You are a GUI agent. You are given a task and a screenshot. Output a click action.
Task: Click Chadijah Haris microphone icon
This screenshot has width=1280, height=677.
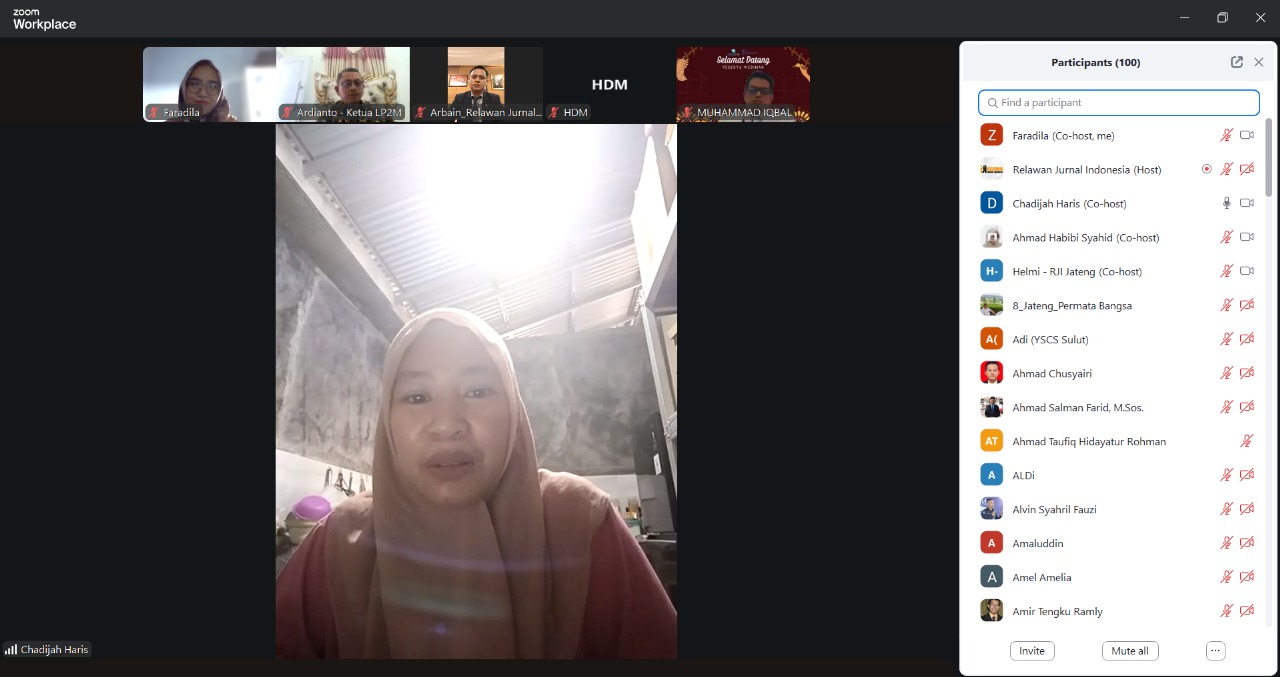[1226, 203]
